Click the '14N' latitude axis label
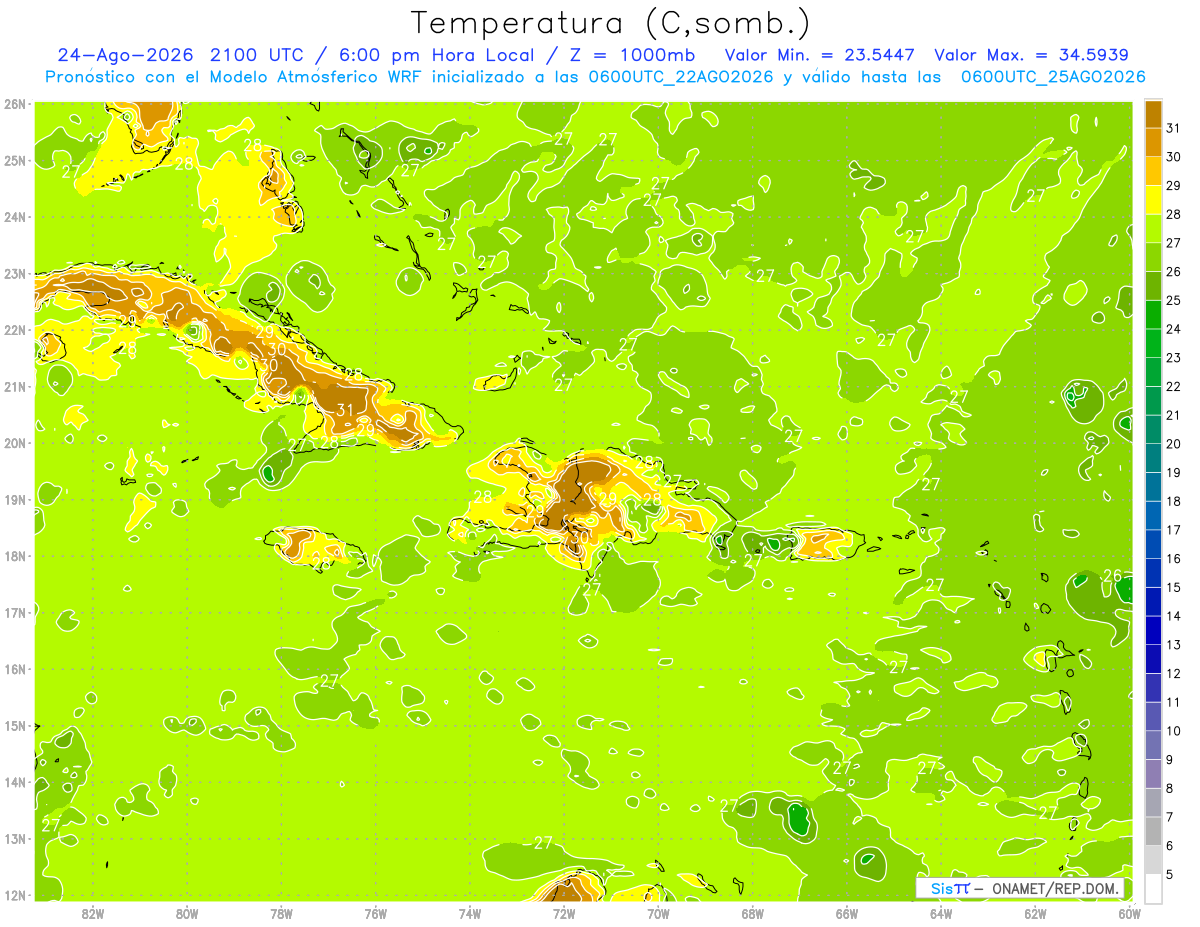Screen dimensions: 1200x927 (x=15, y=782)
